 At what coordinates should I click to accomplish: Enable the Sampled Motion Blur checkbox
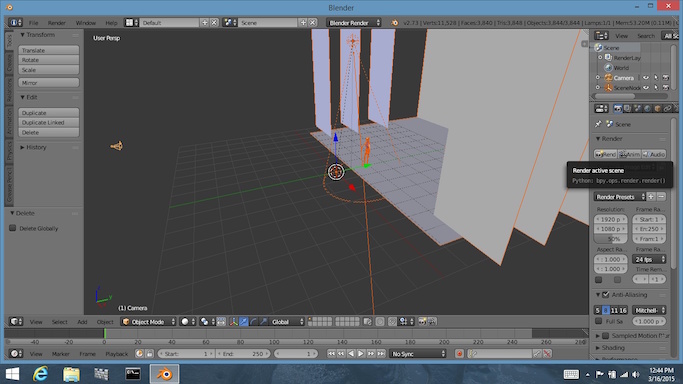(605, 336)
